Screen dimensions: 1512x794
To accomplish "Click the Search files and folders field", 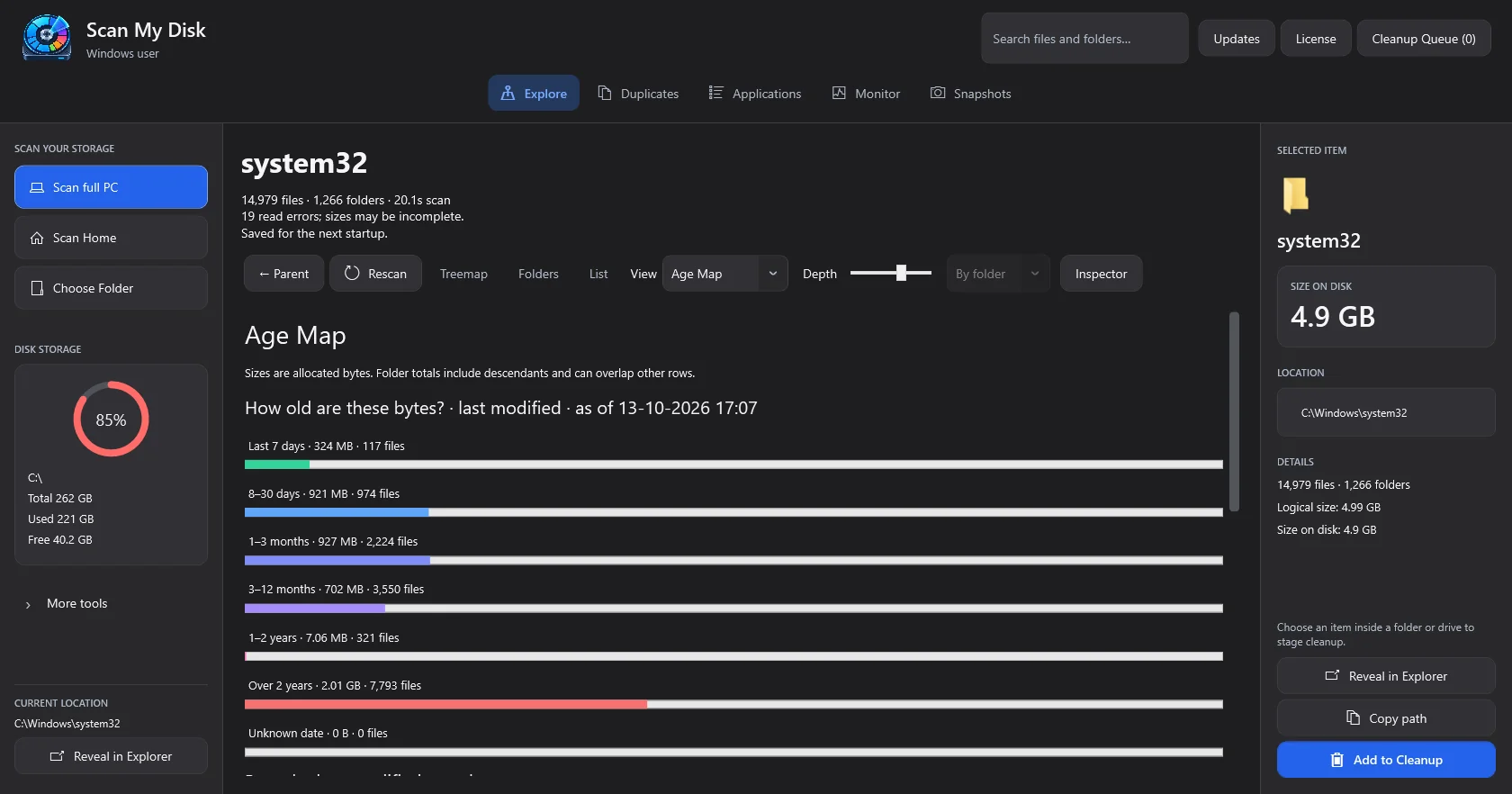I will point(1084,39).
